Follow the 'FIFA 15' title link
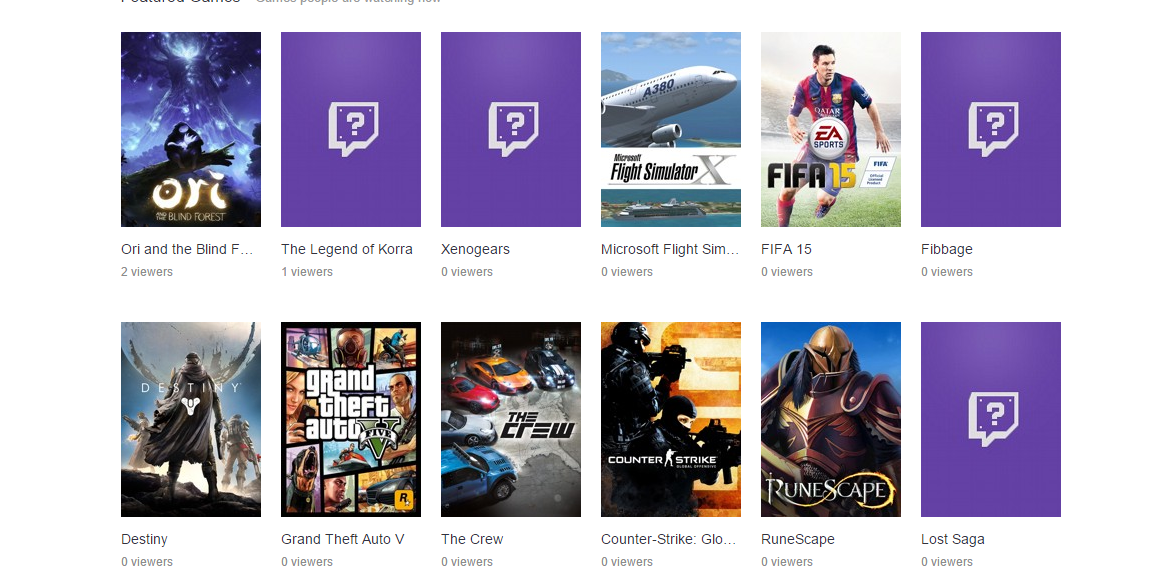The height and width of the screenshot is (586, 1175). pos(786,250)
